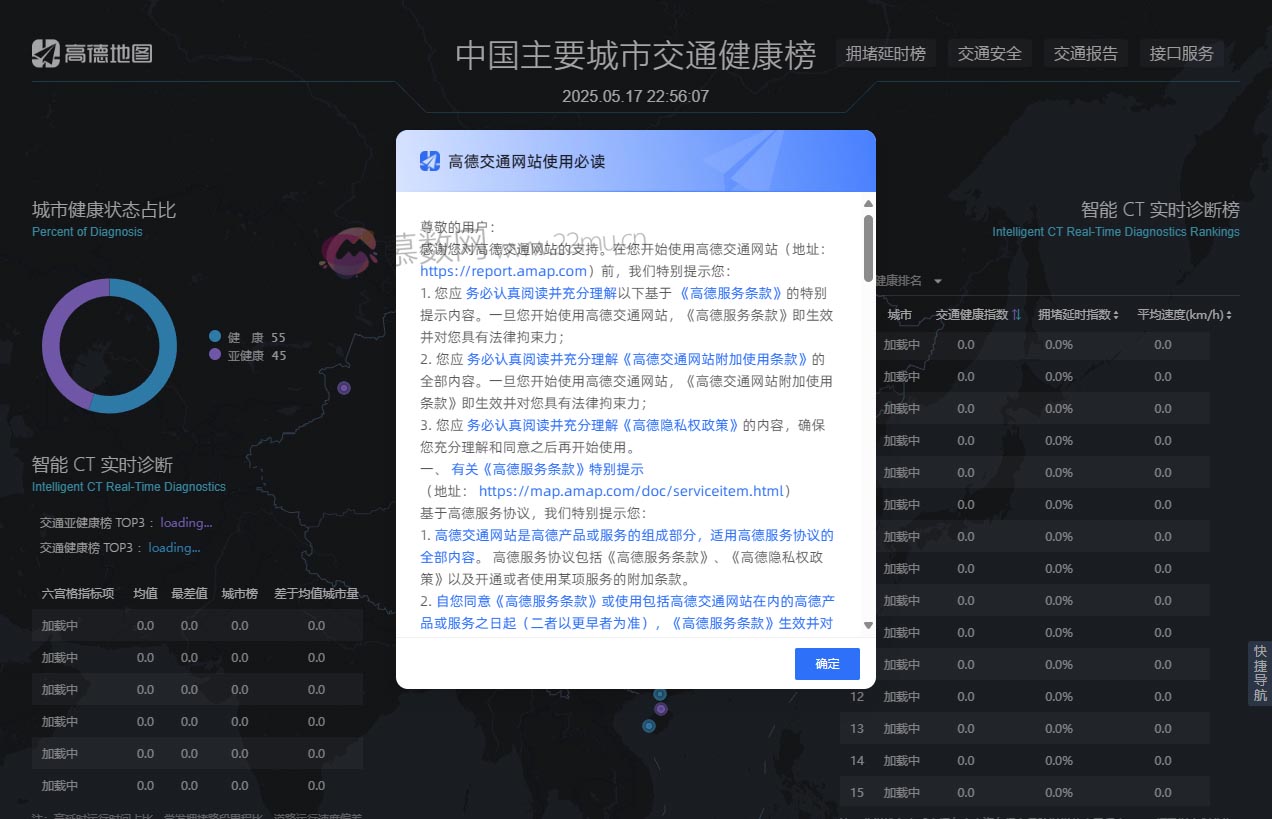This screenshot has height=819, width=1272.
Task: Click the 亚健康 segment of the donut chart
Action: click(52, 343)
